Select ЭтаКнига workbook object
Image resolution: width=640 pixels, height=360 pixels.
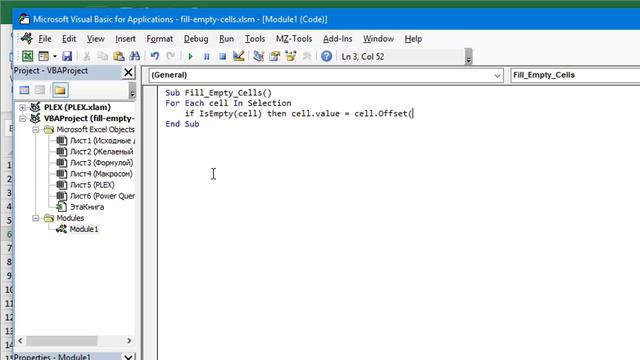pos(87,207)
